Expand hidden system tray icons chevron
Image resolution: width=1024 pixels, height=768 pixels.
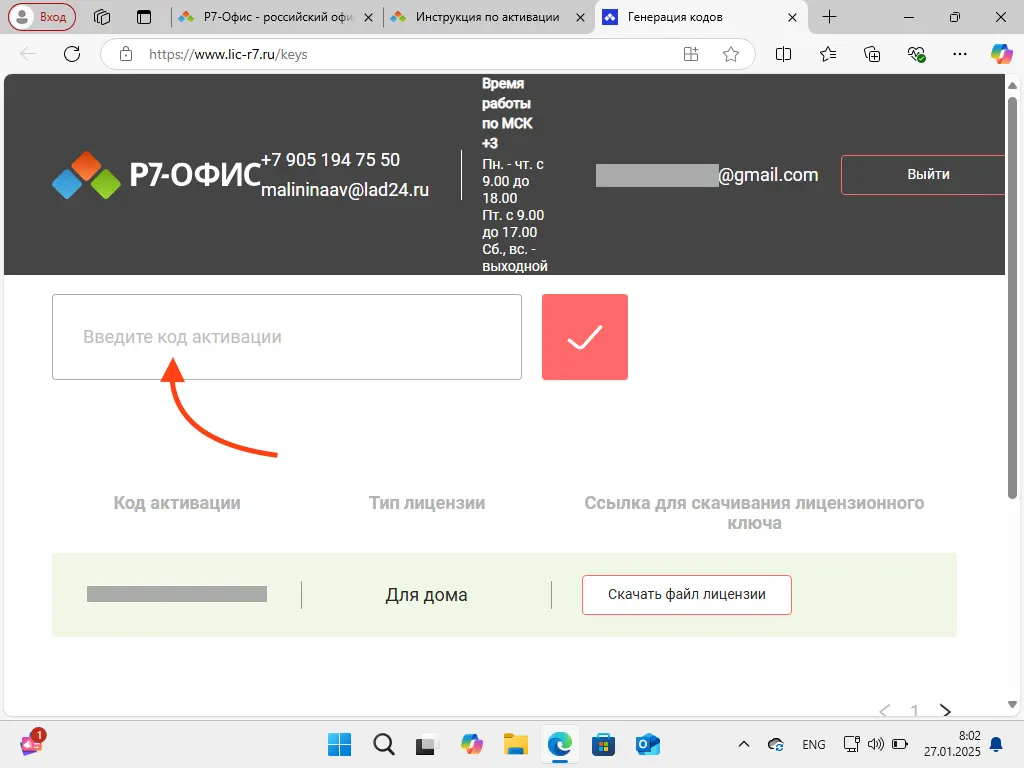pyautogui.click(x=744, y=744)
